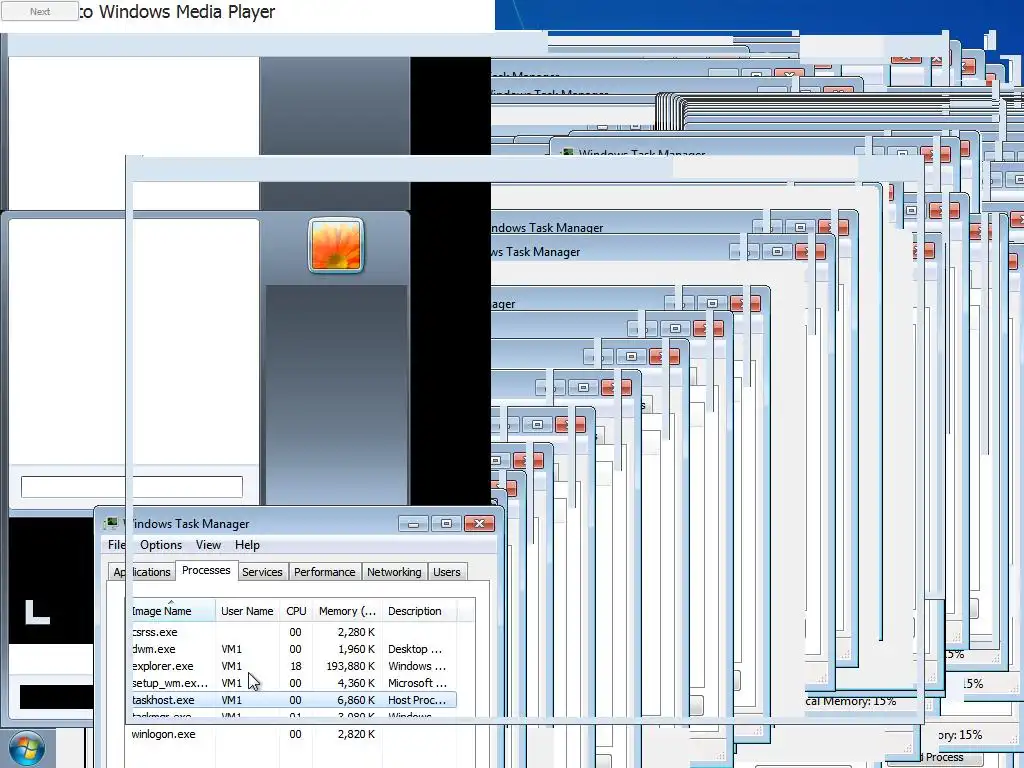Select the dwm.exe process
This screenshot has height=768, width=1024.
click(292, 649)
